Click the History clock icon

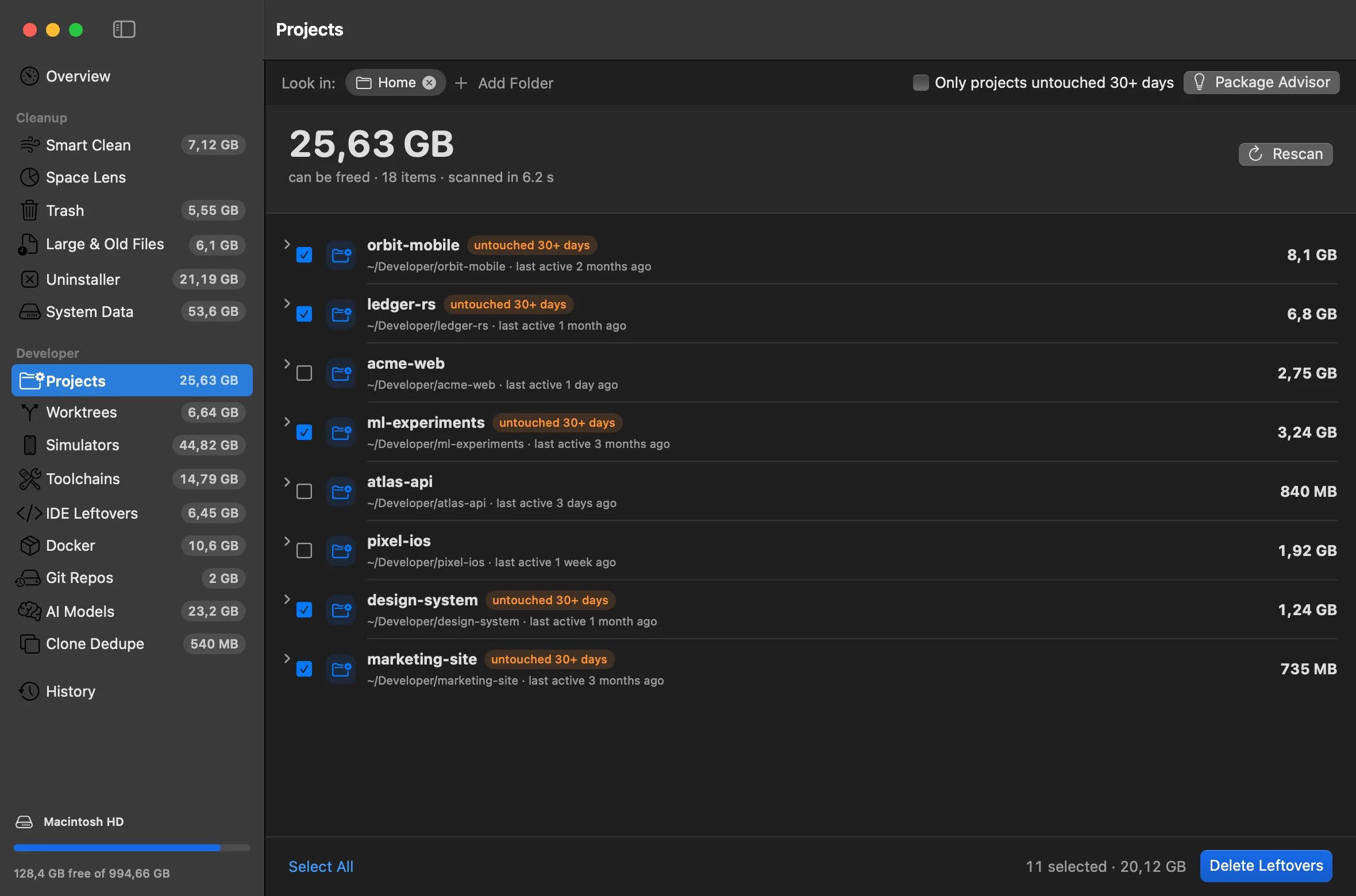29,692
